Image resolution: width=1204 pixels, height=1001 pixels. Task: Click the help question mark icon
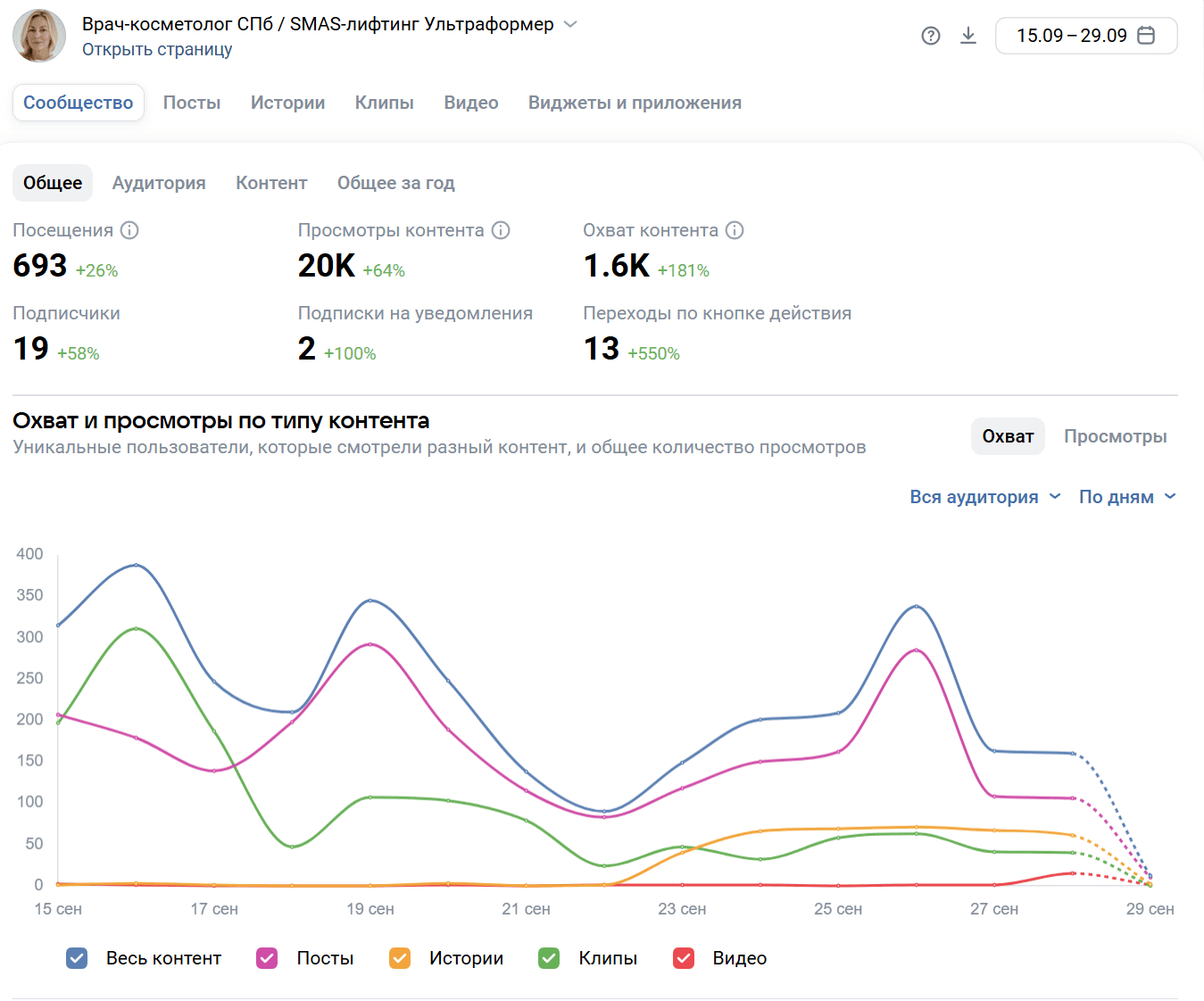pyautogui.click(x=930, y=36)
